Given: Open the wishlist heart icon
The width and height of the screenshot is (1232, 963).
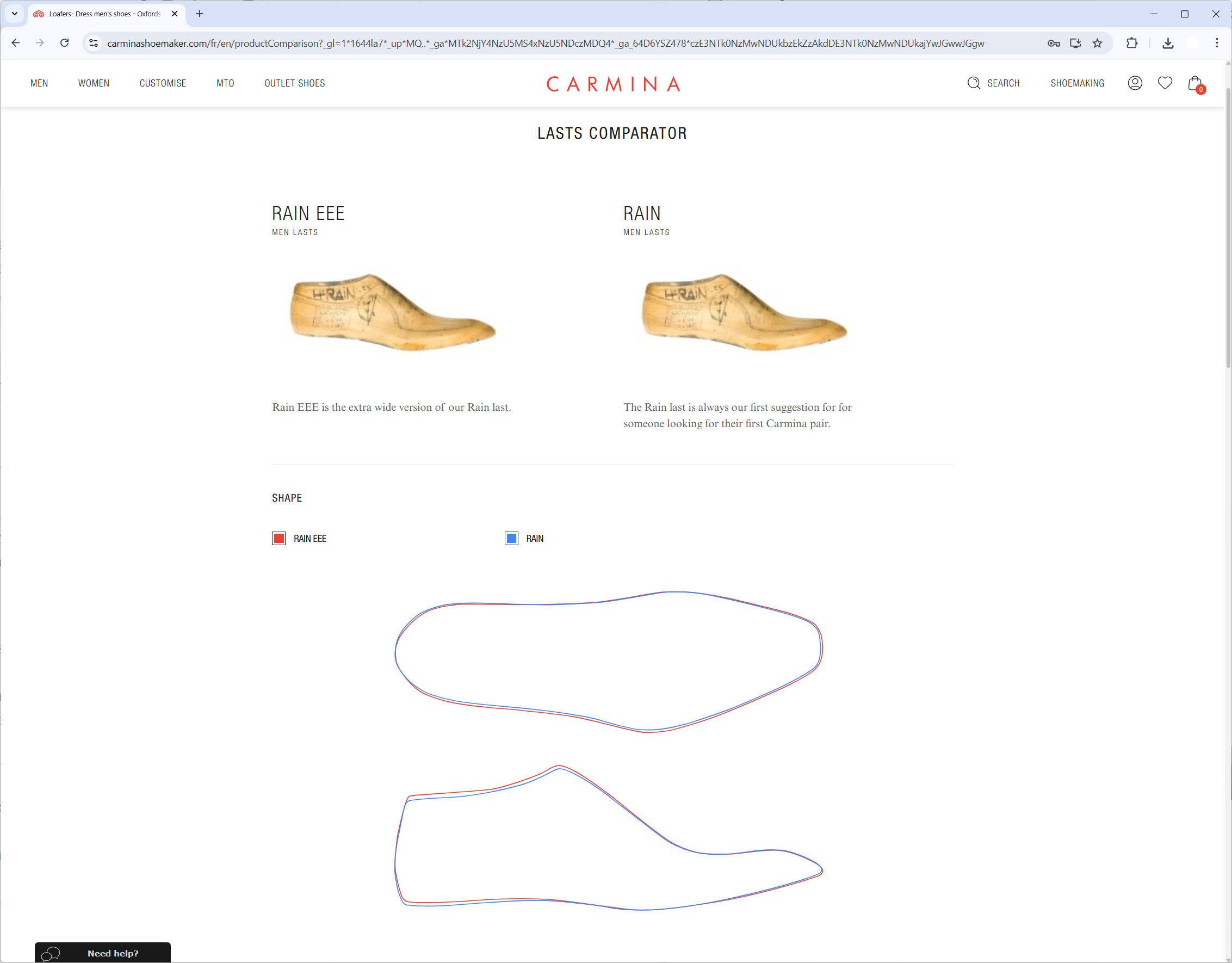Looking at the screenshot, I should point(1165,83).
